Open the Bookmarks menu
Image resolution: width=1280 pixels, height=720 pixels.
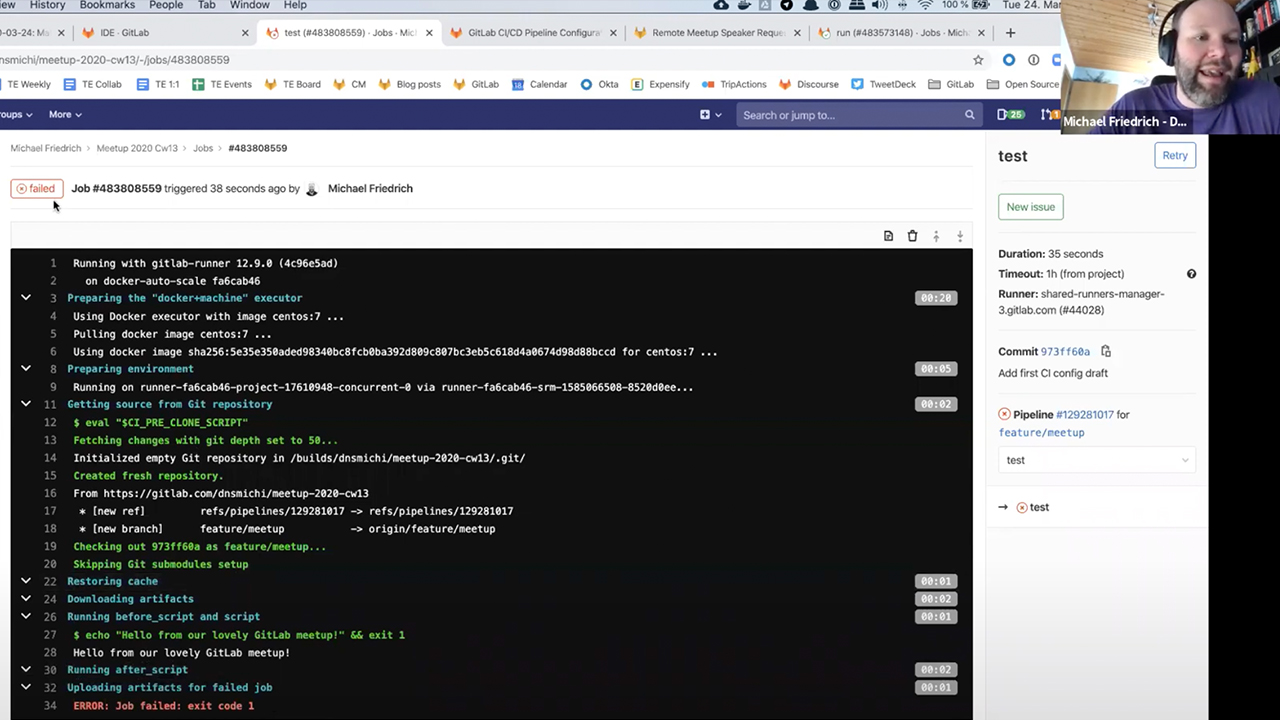click(107, 5)
